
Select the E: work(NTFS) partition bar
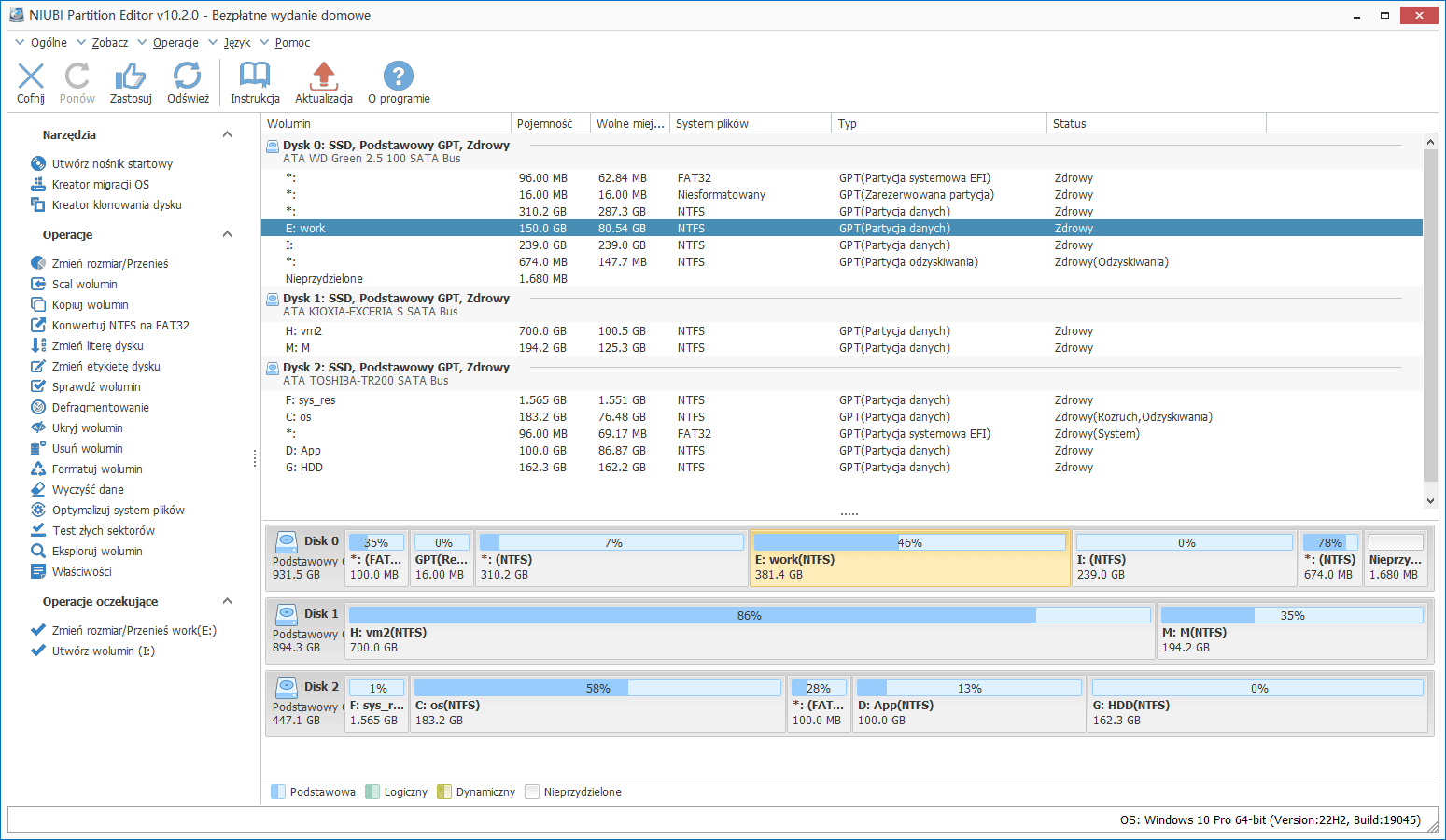click(909, 559)
